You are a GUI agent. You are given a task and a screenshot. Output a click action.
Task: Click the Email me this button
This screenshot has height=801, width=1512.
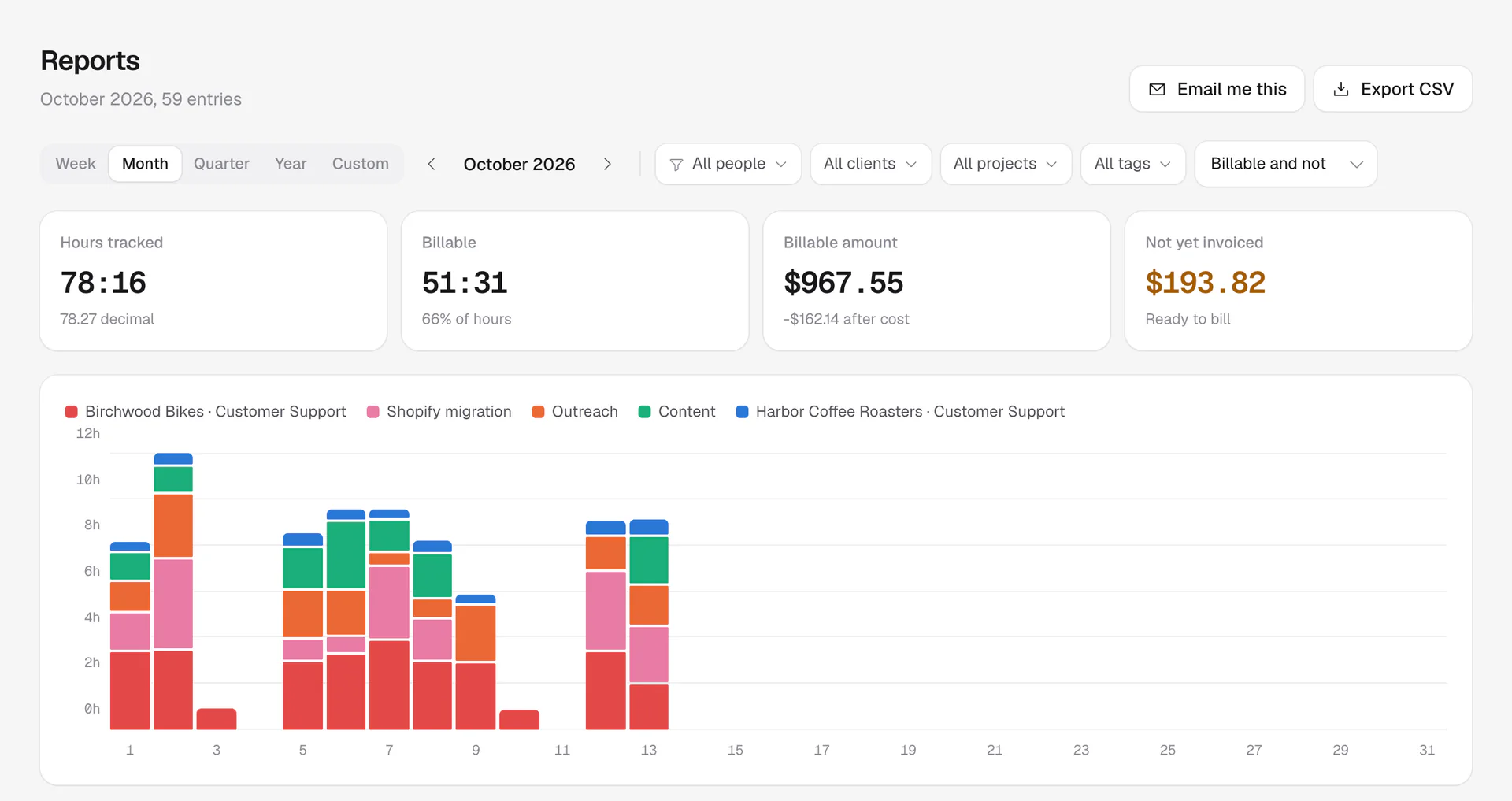pyautogui.click(x=1217, y=89)
